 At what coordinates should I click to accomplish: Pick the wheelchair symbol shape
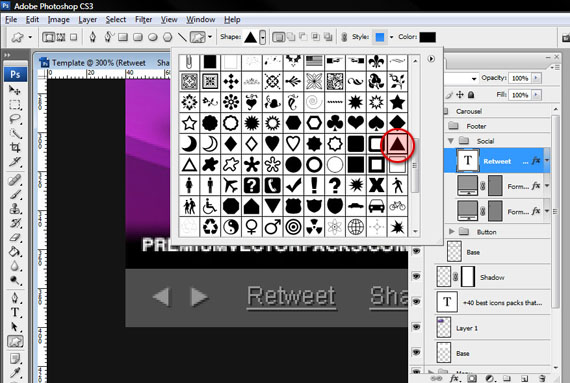210,206
